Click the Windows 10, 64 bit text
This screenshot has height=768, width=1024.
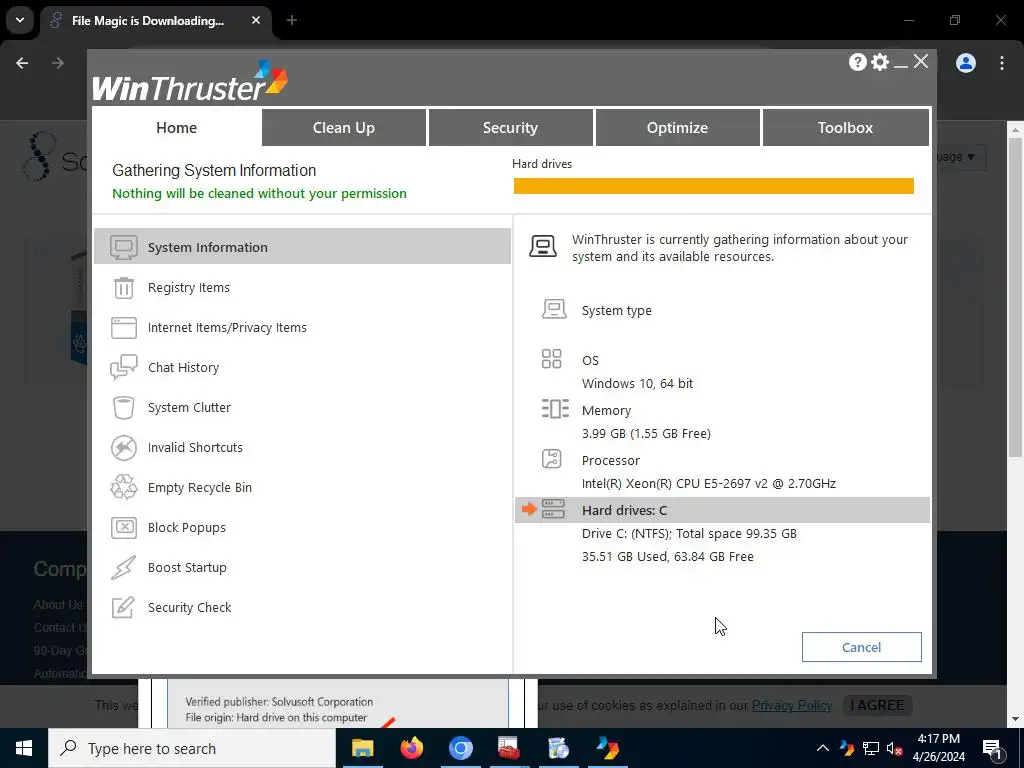(637, 383)
